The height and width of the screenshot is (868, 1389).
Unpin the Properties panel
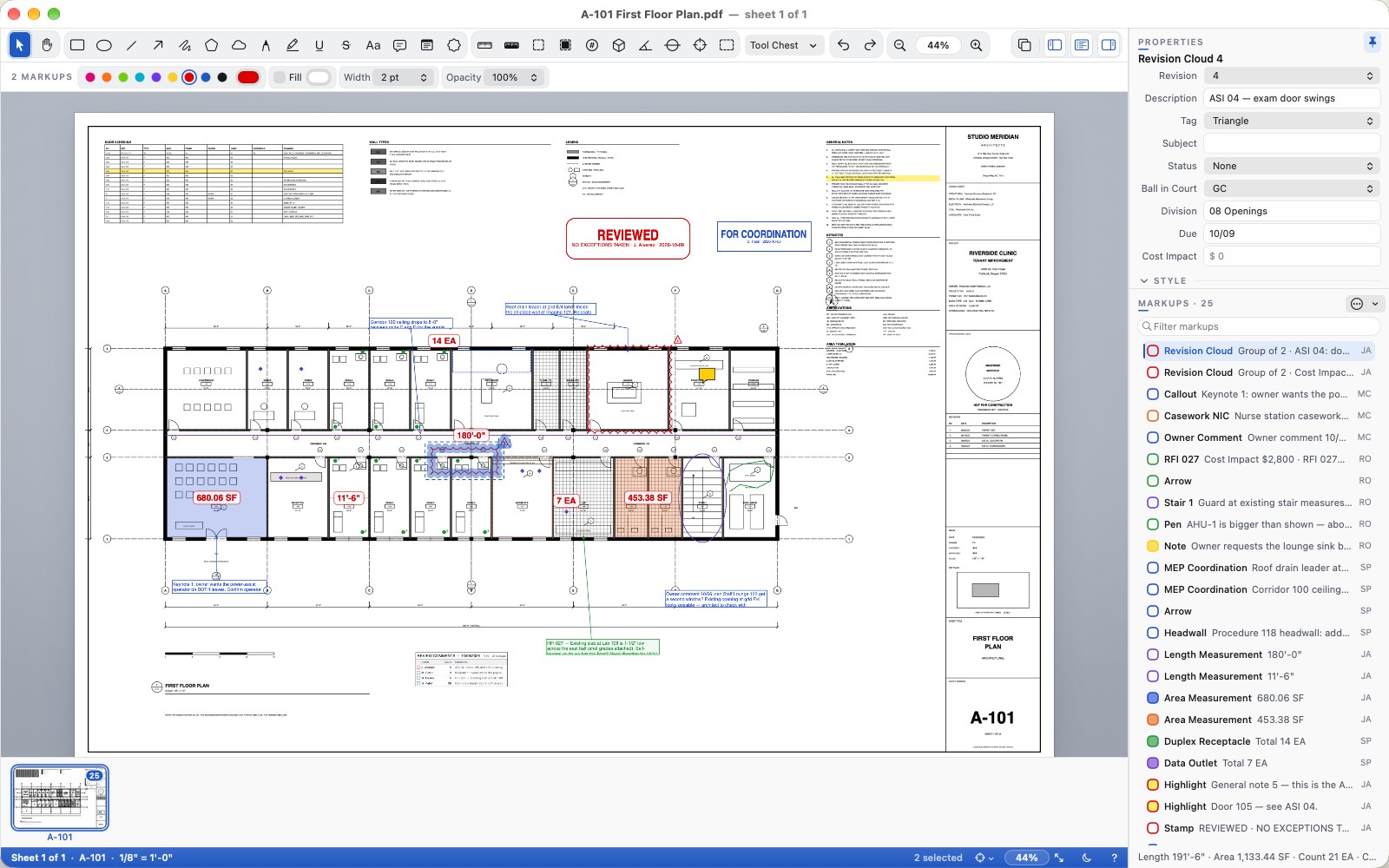1372,42
